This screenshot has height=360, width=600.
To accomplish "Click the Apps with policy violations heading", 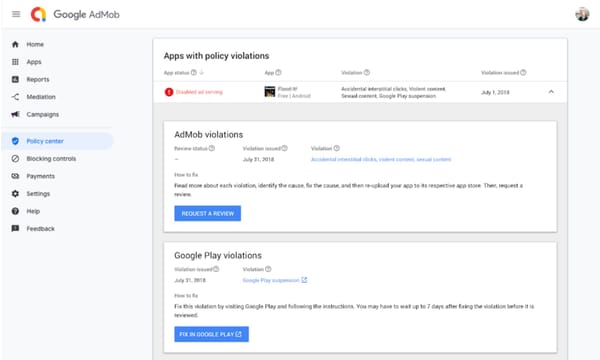I will pyautogui.click(x=216, y=56).
